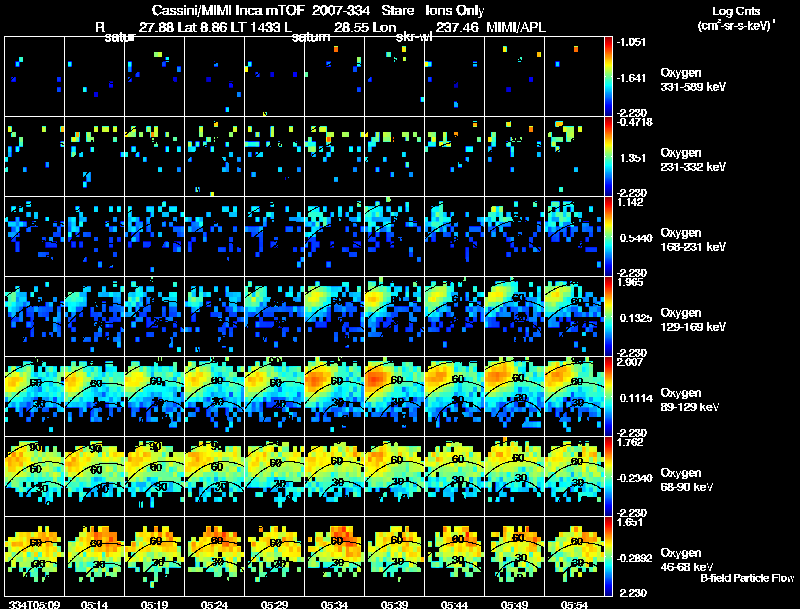Screen dimensions: 800x609
Task: Click the 46-68 keV panel at 05:34
Action: click(x=335, y=556)
